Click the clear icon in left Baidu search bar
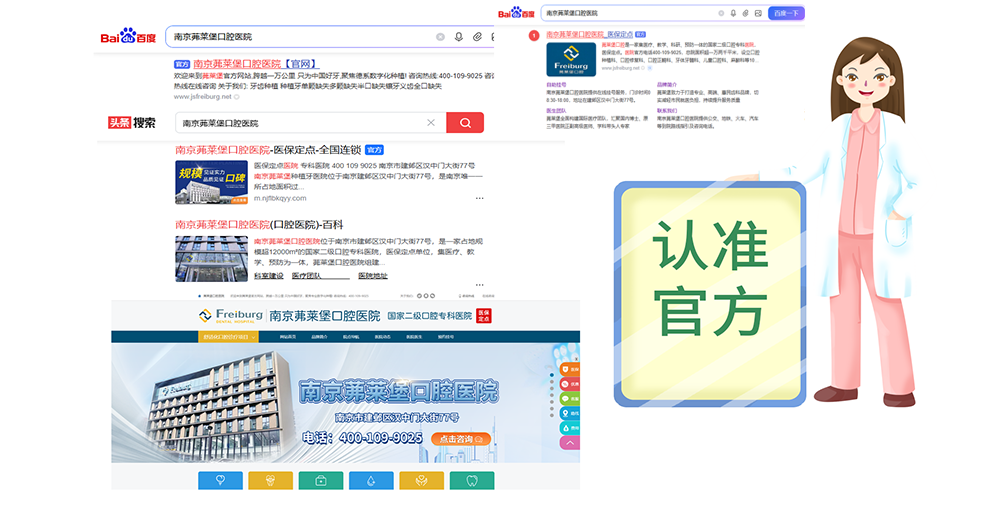Viewport: 1008px width, 517px height. [x=440, y=37]
